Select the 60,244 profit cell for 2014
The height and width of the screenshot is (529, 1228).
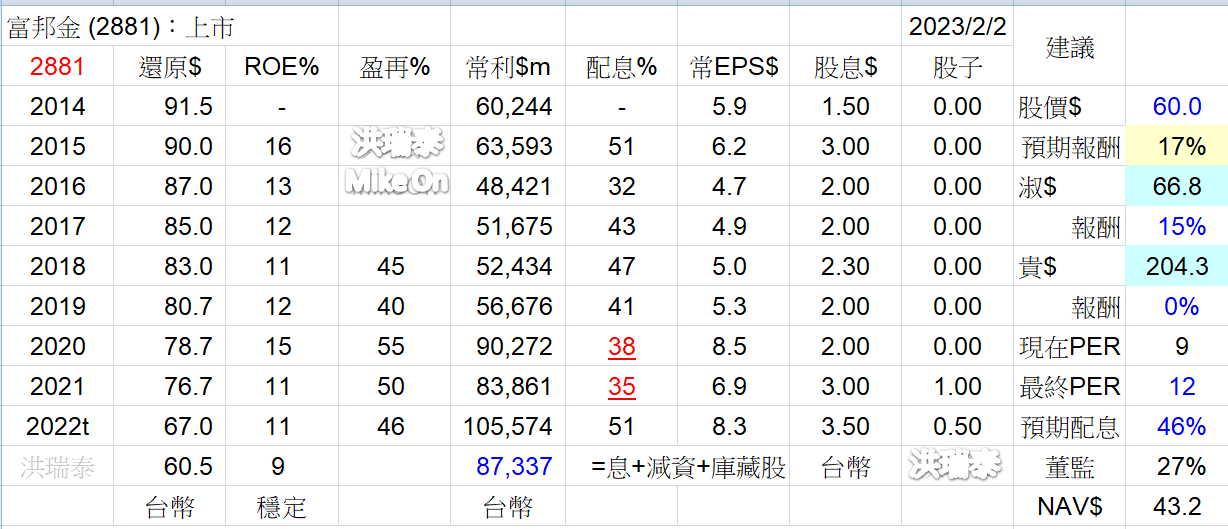[514, 107]
